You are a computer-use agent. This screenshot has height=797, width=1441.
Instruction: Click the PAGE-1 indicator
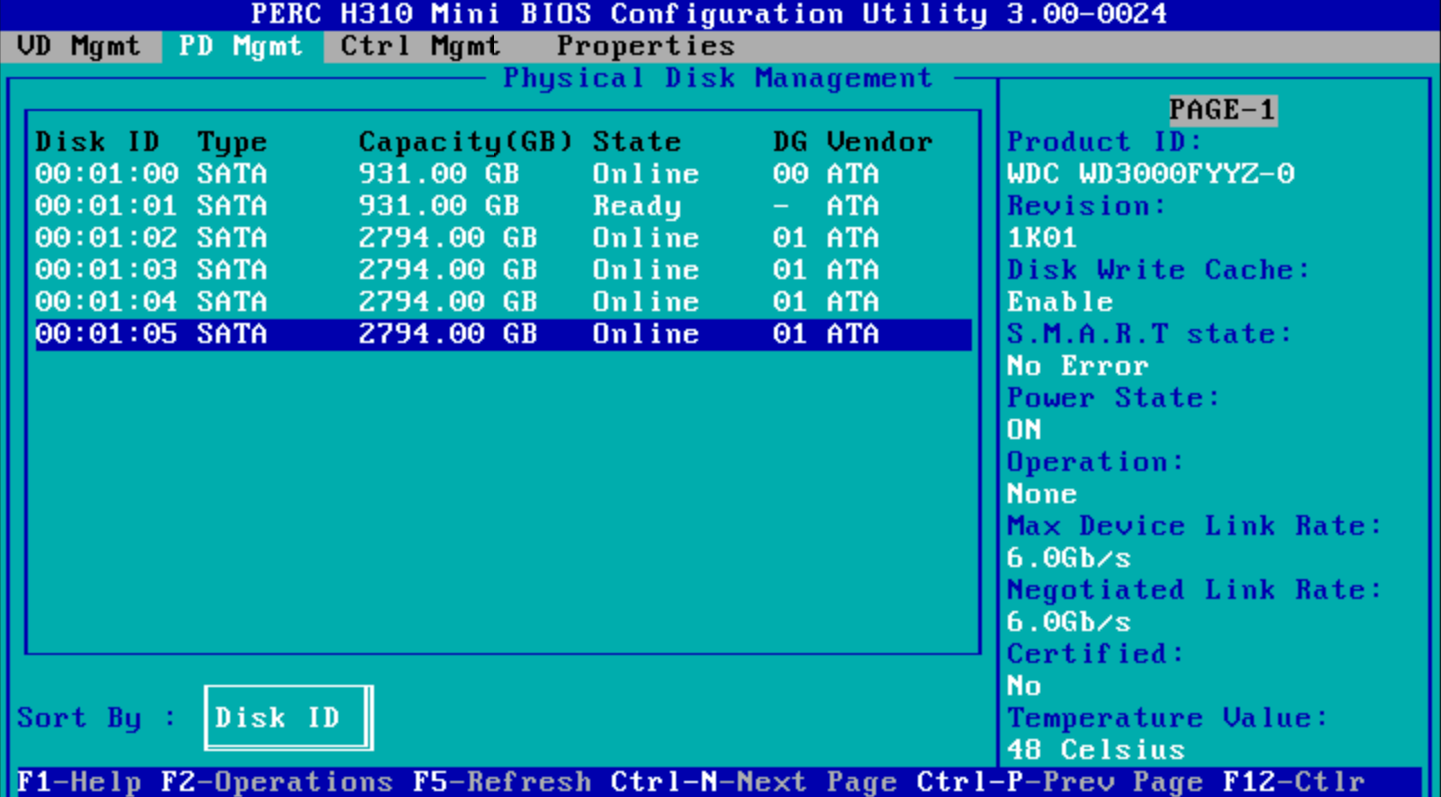point(1222,110)
